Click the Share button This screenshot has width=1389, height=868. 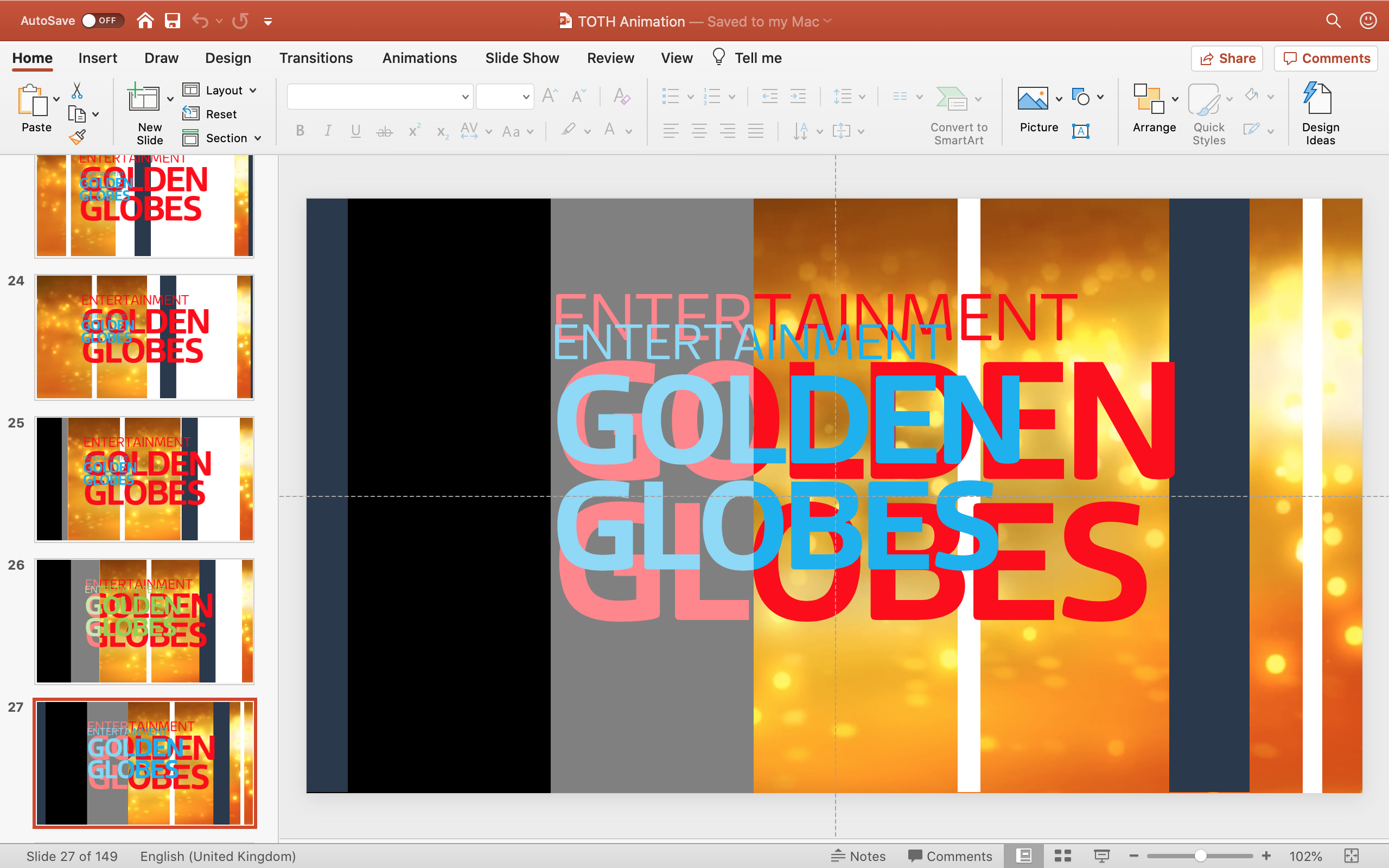point(1227,59)
